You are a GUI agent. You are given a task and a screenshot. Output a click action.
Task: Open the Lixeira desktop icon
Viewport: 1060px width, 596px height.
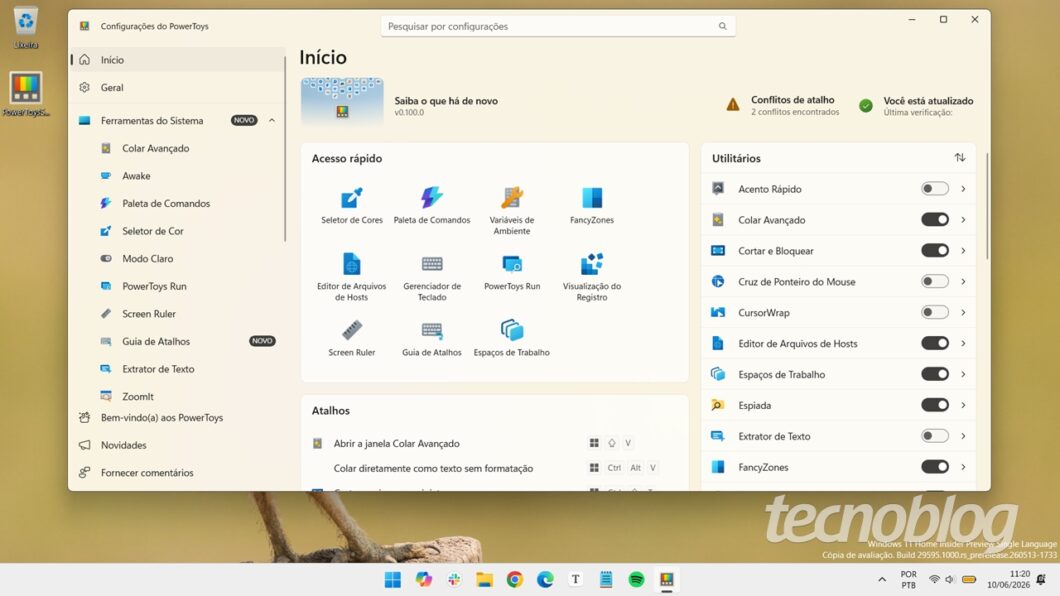coord(26,28)
